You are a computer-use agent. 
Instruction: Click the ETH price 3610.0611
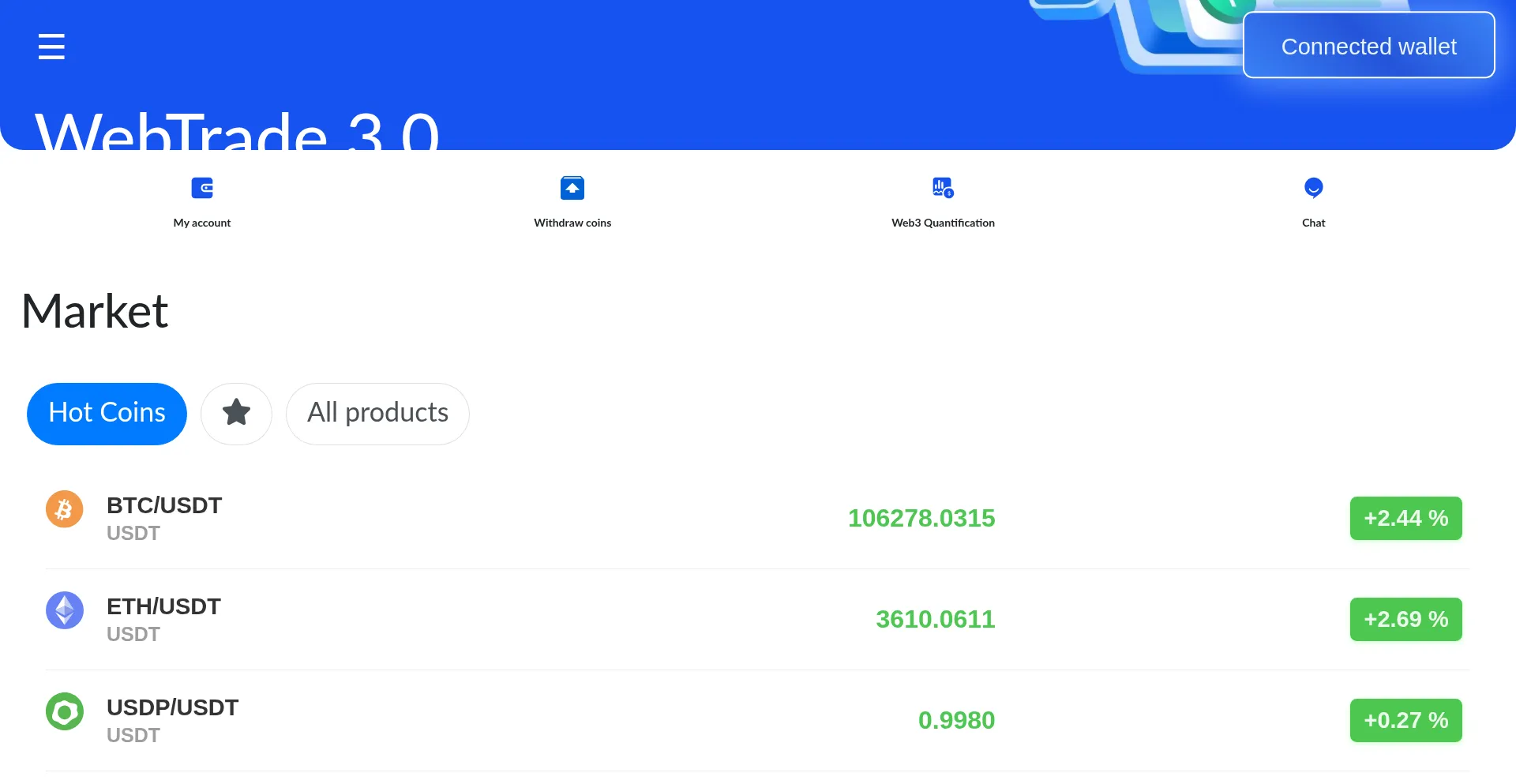tap(935, 619)
